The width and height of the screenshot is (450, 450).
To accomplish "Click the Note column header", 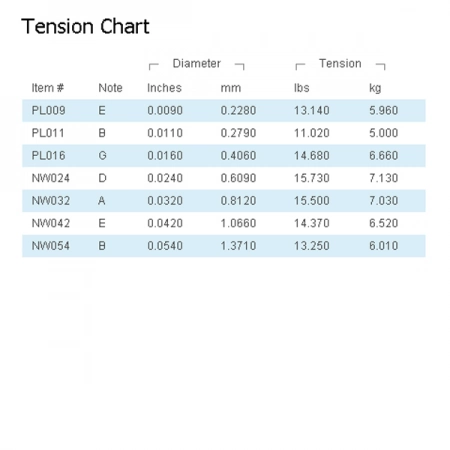I will (x=110, y=88).
